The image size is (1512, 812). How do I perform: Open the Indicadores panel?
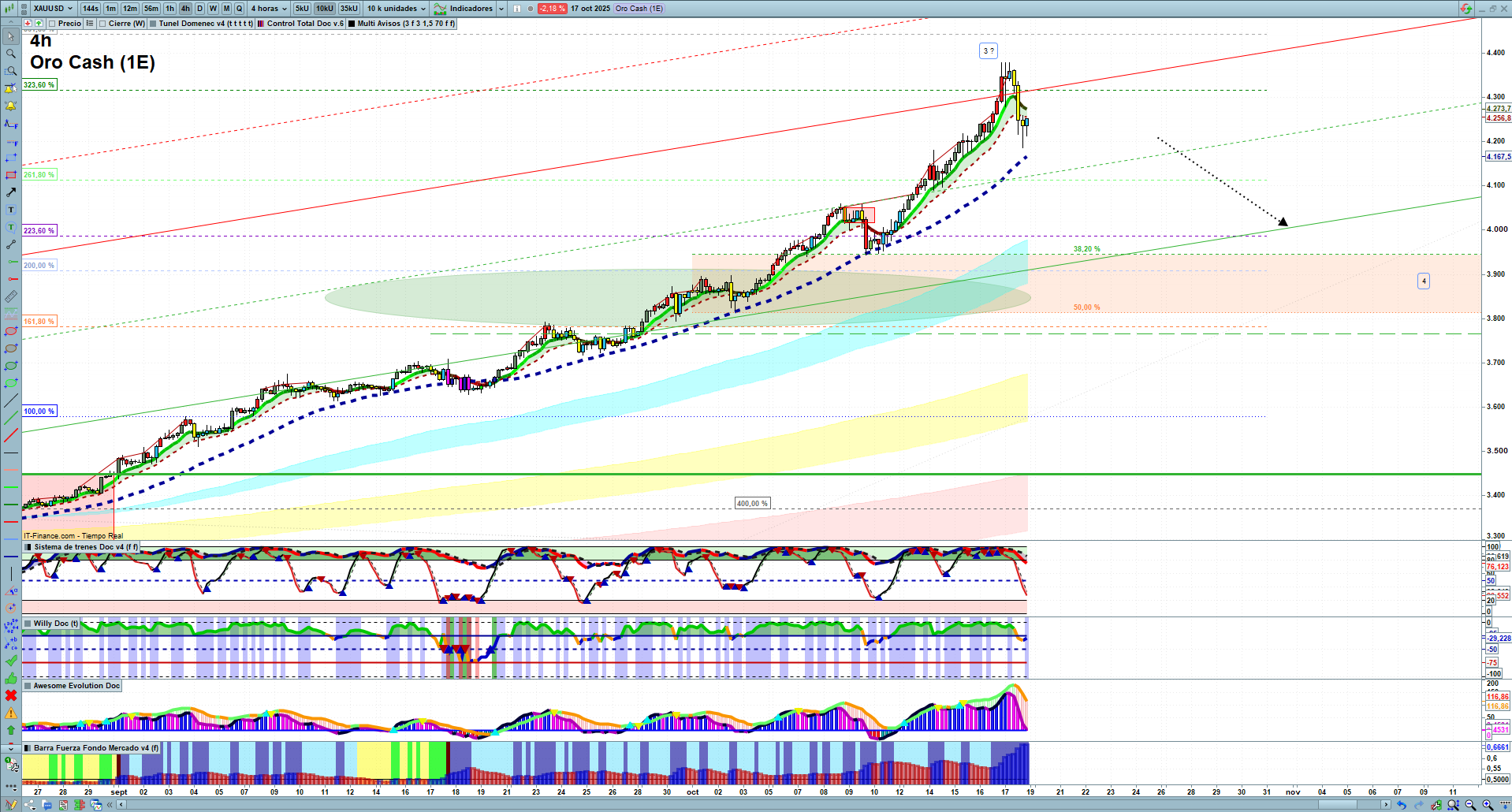coord(470,9)
